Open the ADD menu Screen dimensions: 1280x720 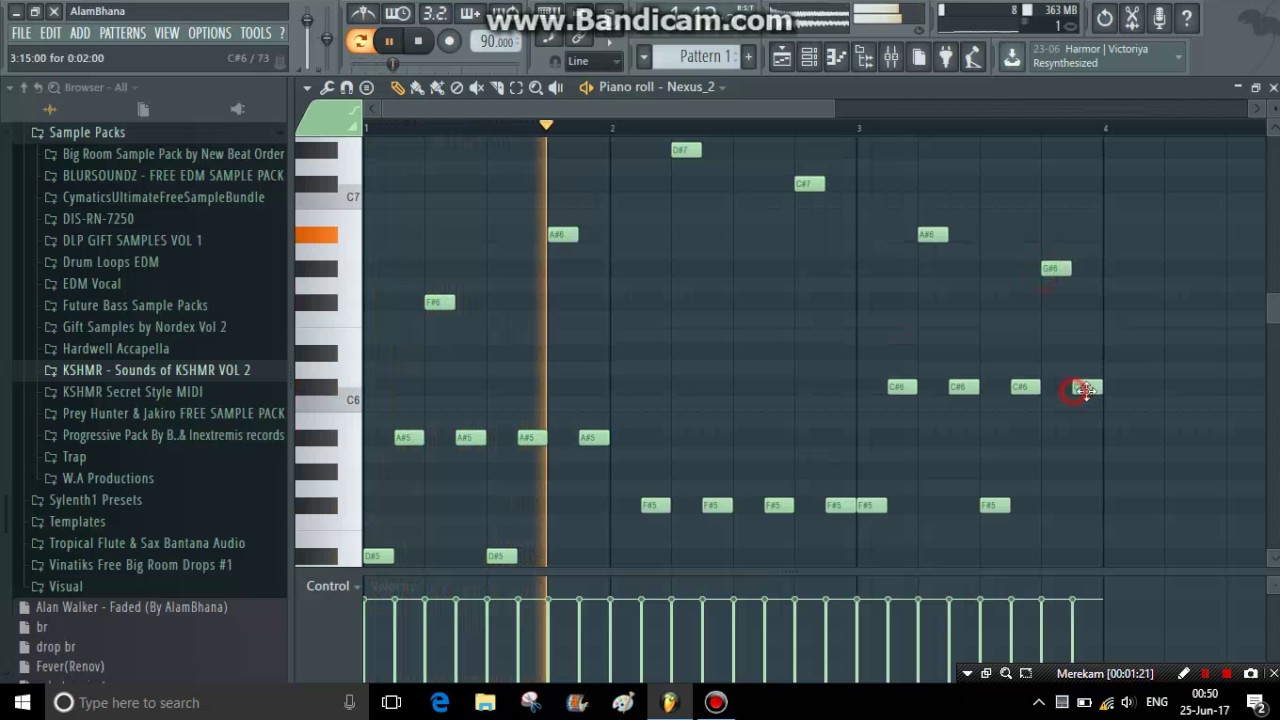click(80, 33)
